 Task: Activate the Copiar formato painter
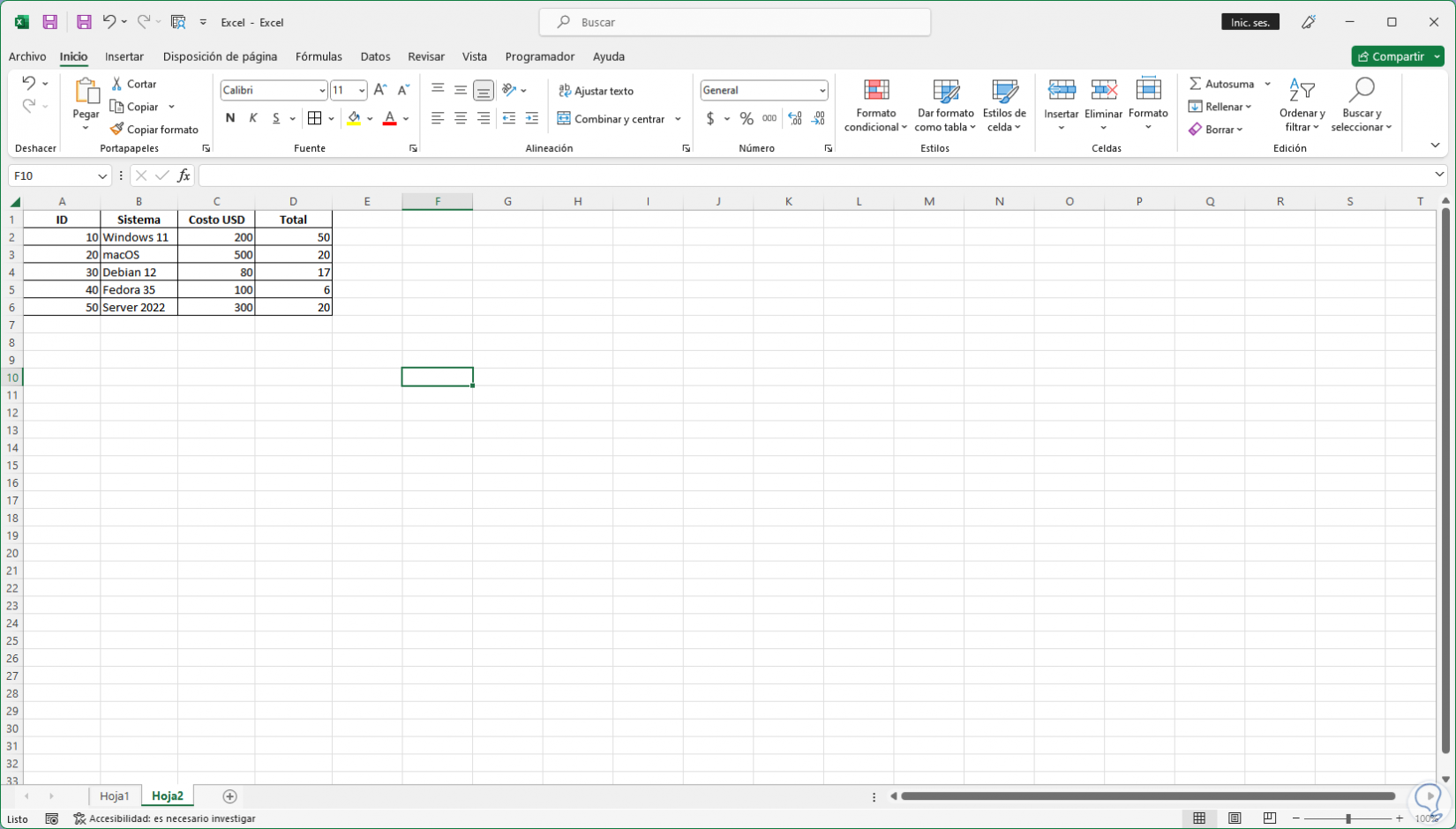coord(154,130)
